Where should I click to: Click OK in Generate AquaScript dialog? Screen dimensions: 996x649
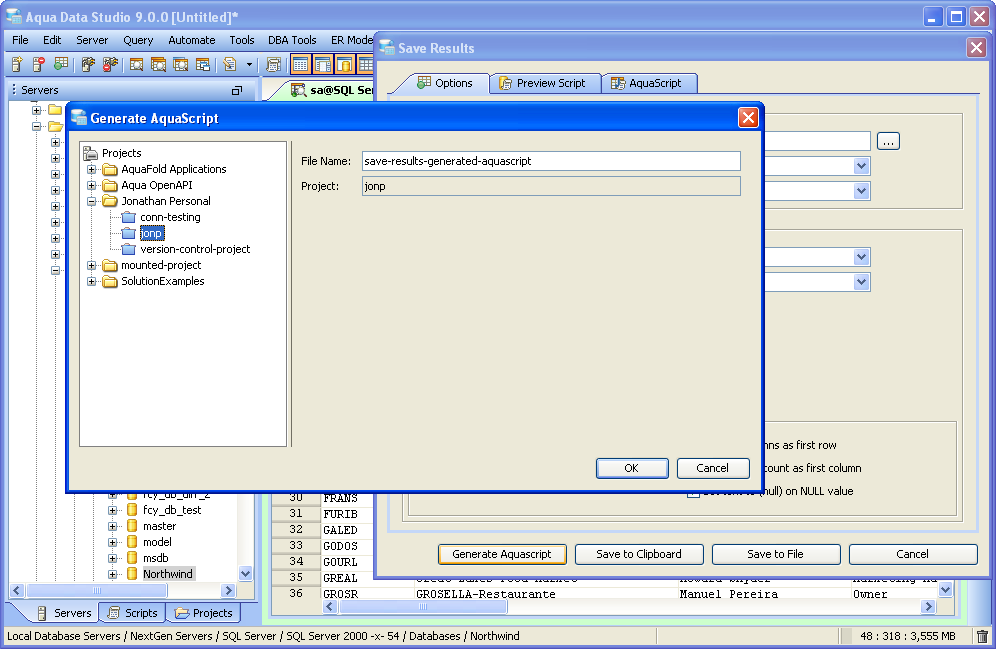tap(632, 468)
